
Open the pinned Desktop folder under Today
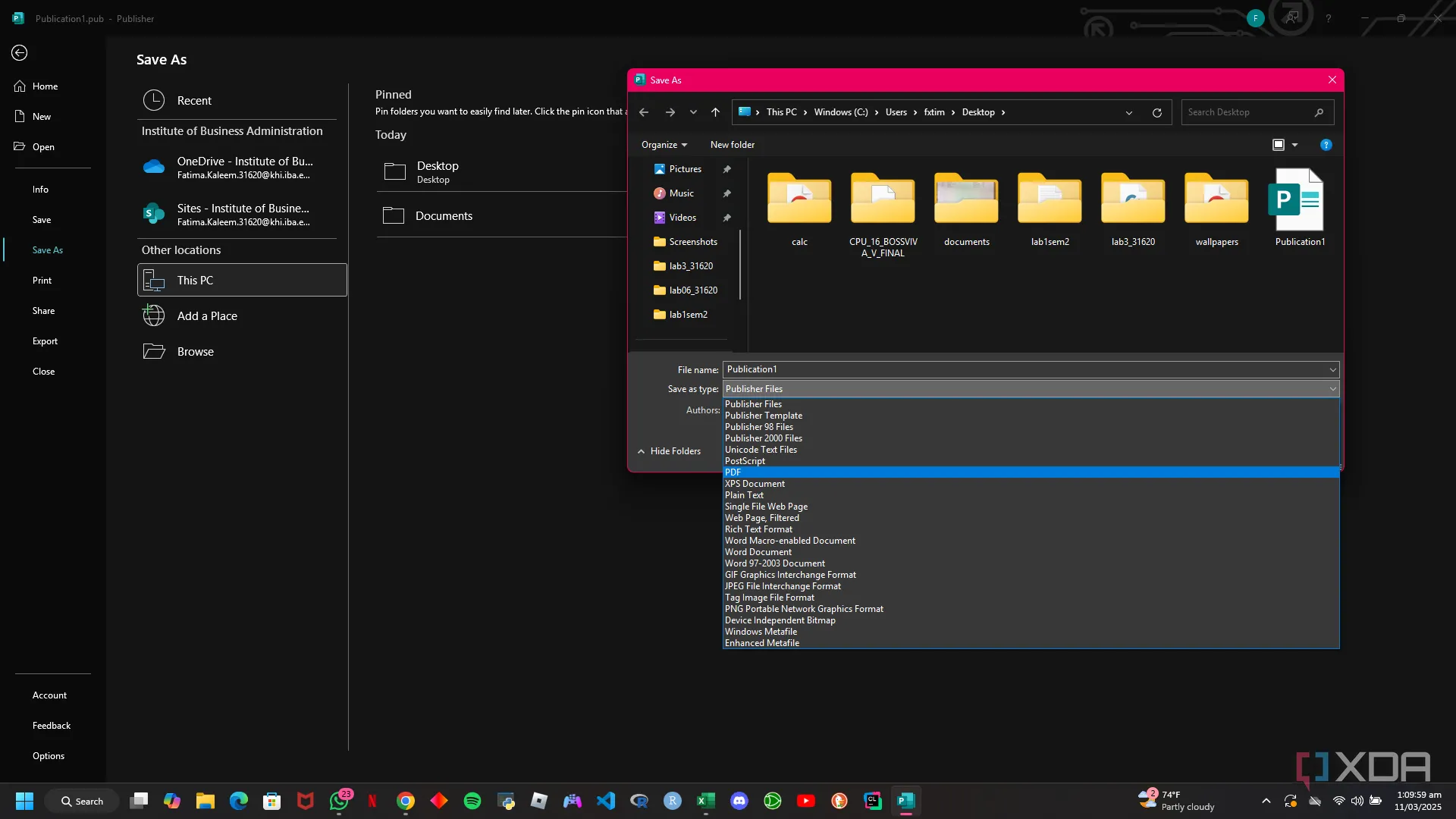500,171
